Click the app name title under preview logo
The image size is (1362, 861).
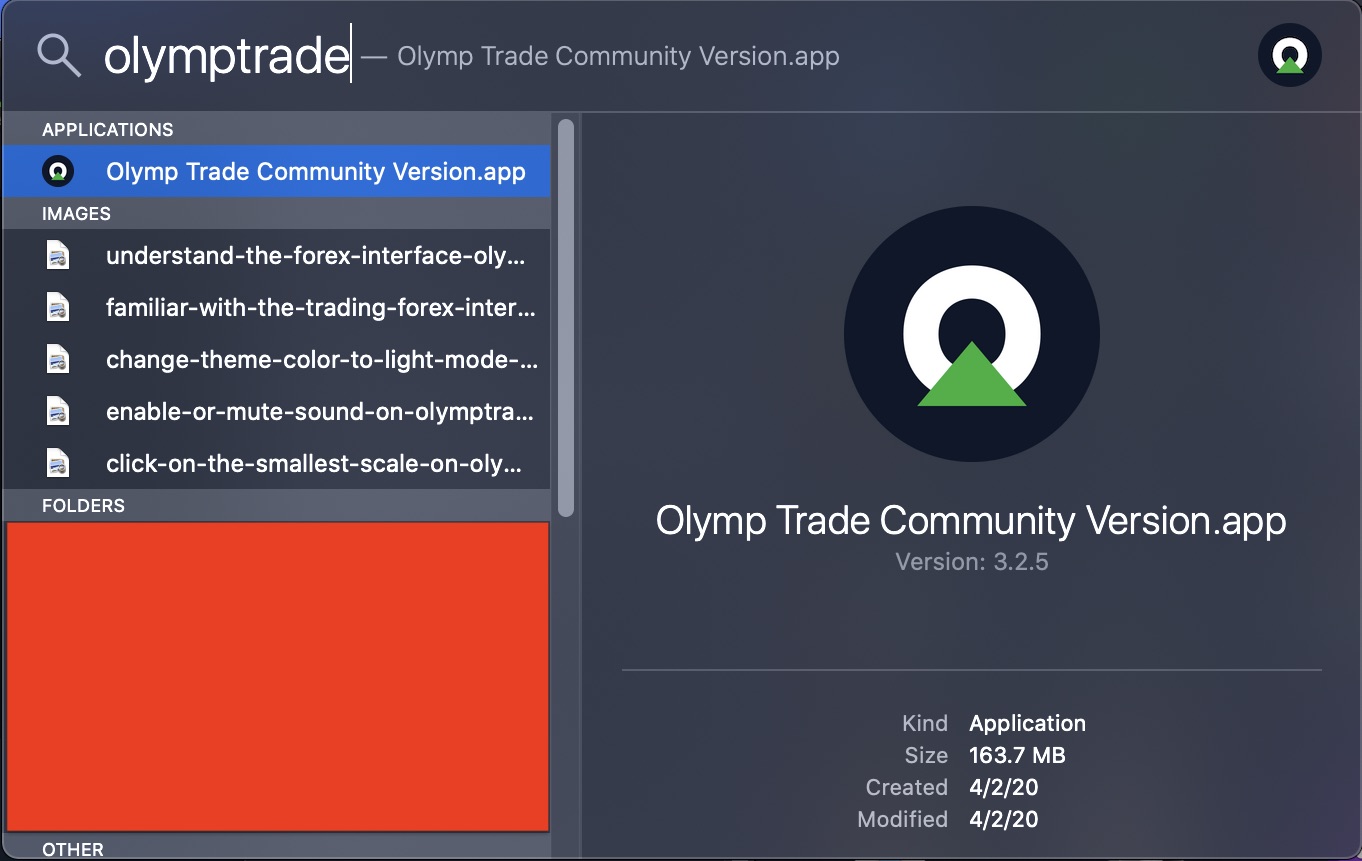coord(970,521)
